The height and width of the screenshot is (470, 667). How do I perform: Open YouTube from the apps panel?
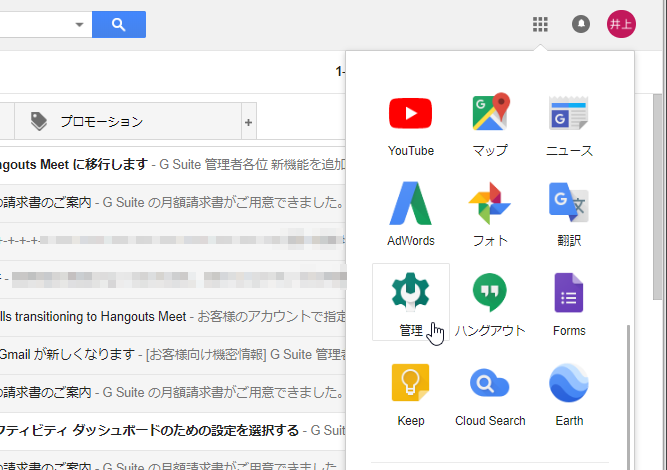pyautogui.click(x=410, y=125)
